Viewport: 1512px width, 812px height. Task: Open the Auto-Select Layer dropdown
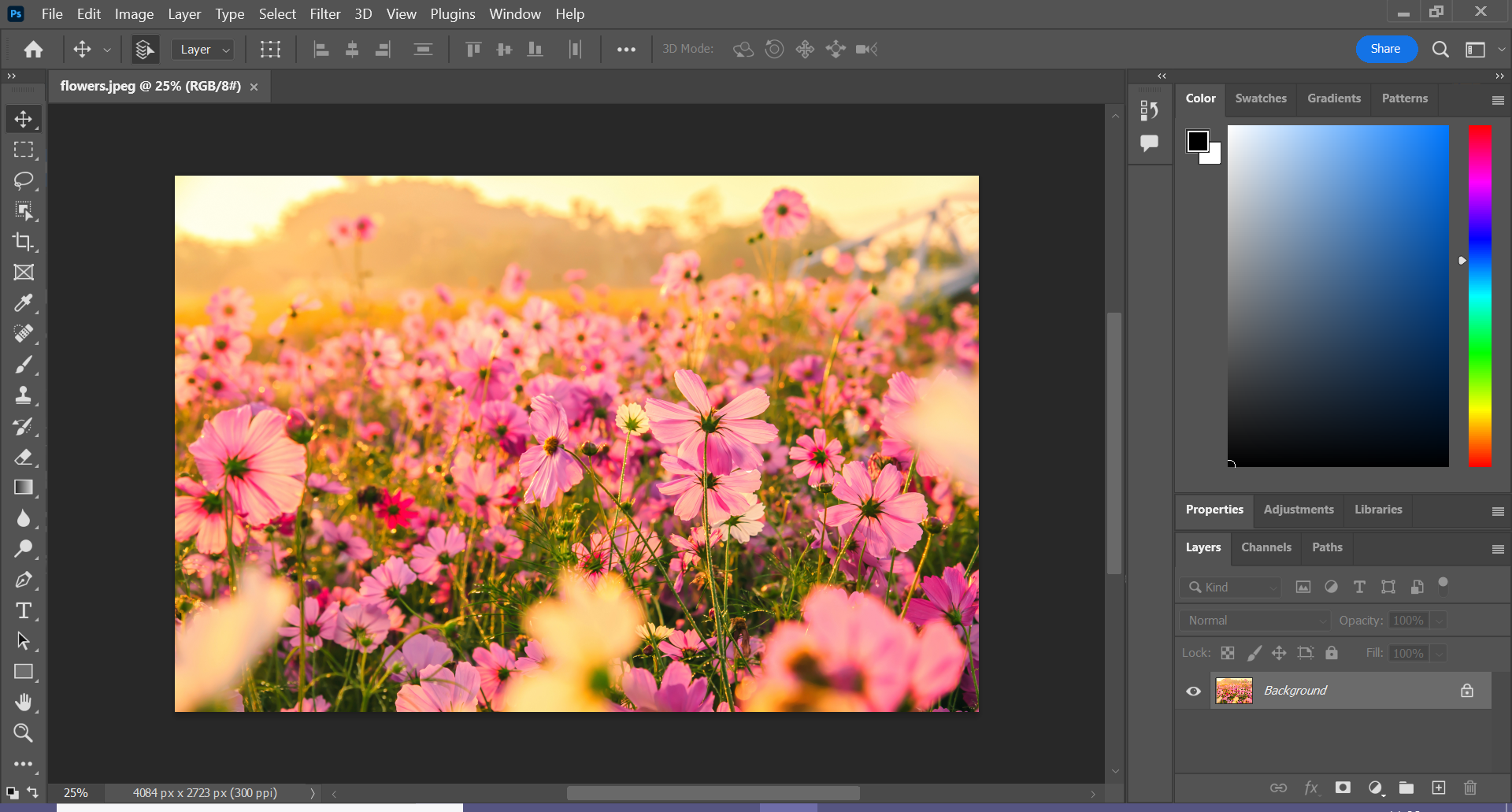pyautogui.click(x=202, y=50)
